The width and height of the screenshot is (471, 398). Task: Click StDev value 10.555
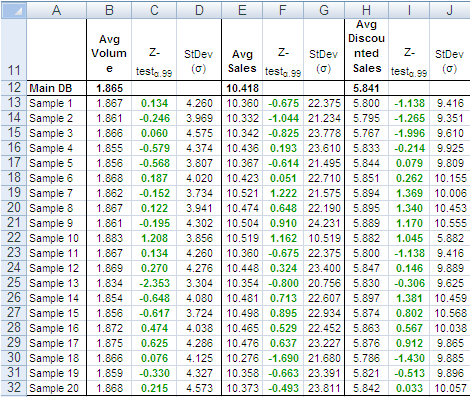point(450,223)
